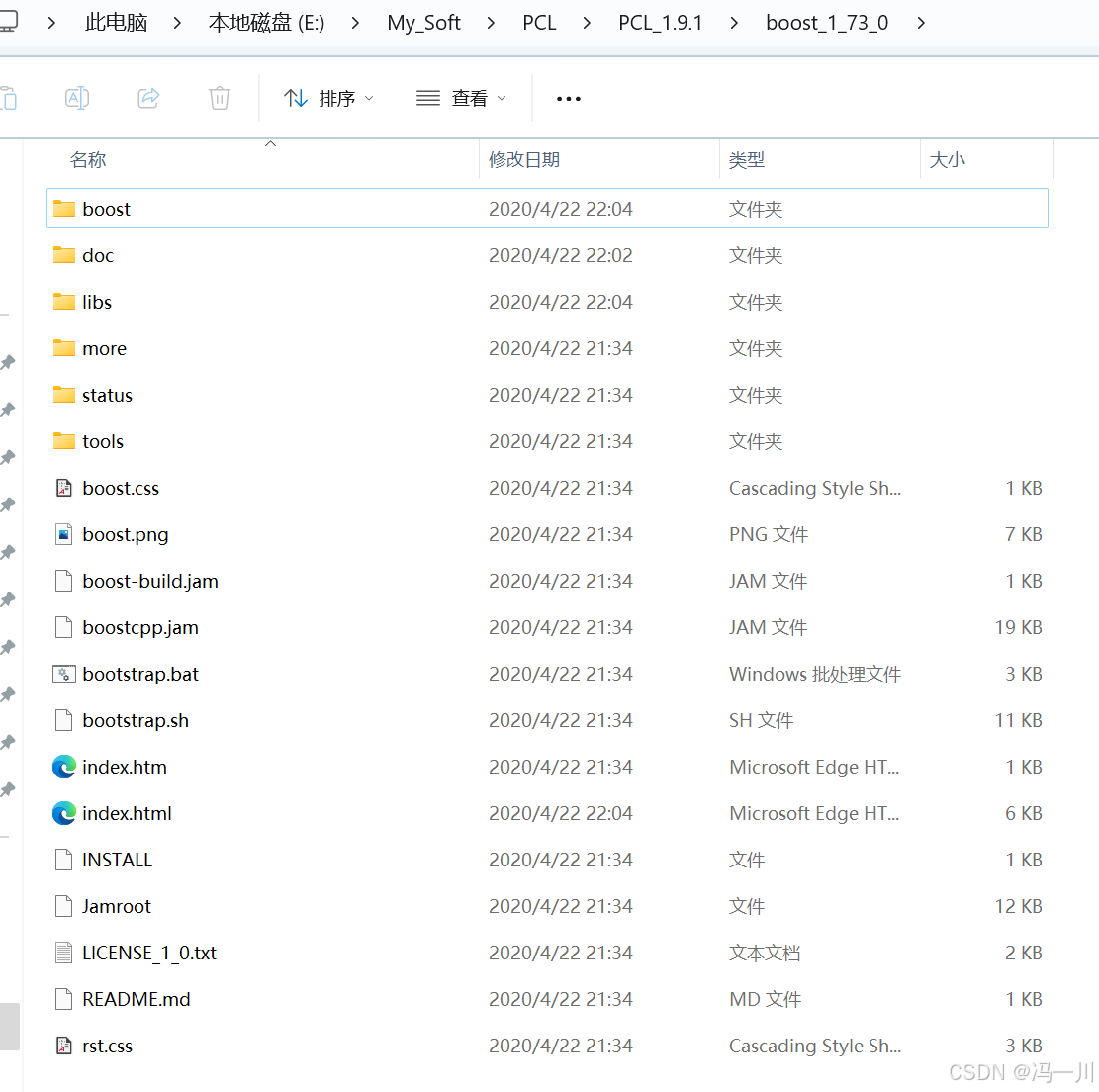Open the 查看 view dropdown
1099x1092 pixels.
point(461,99)
